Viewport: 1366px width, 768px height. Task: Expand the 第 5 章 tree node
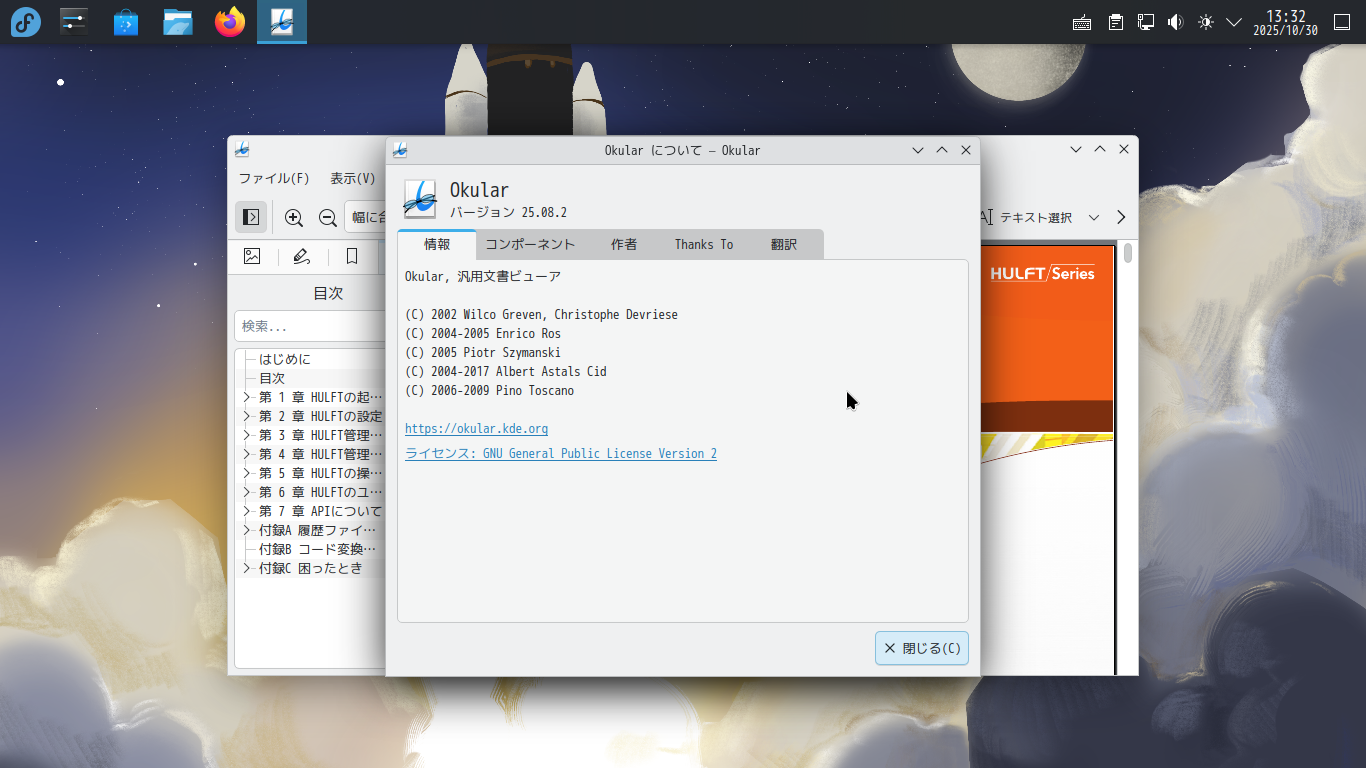click(246, 473)
